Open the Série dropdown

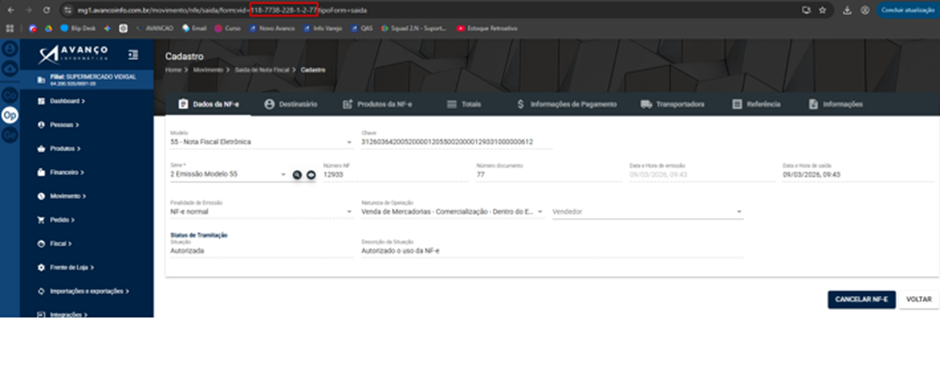pos(228,174)
